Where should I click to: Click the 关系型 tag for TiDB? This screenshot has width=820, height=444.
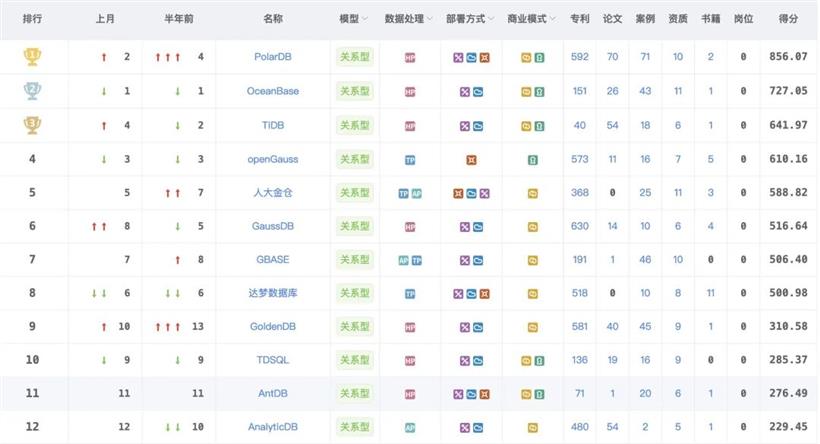354,125
